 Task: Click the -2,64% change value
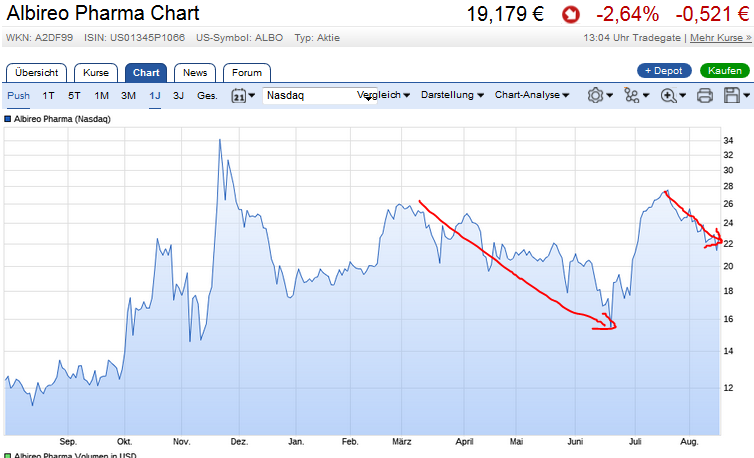click(x=627, y=14)
